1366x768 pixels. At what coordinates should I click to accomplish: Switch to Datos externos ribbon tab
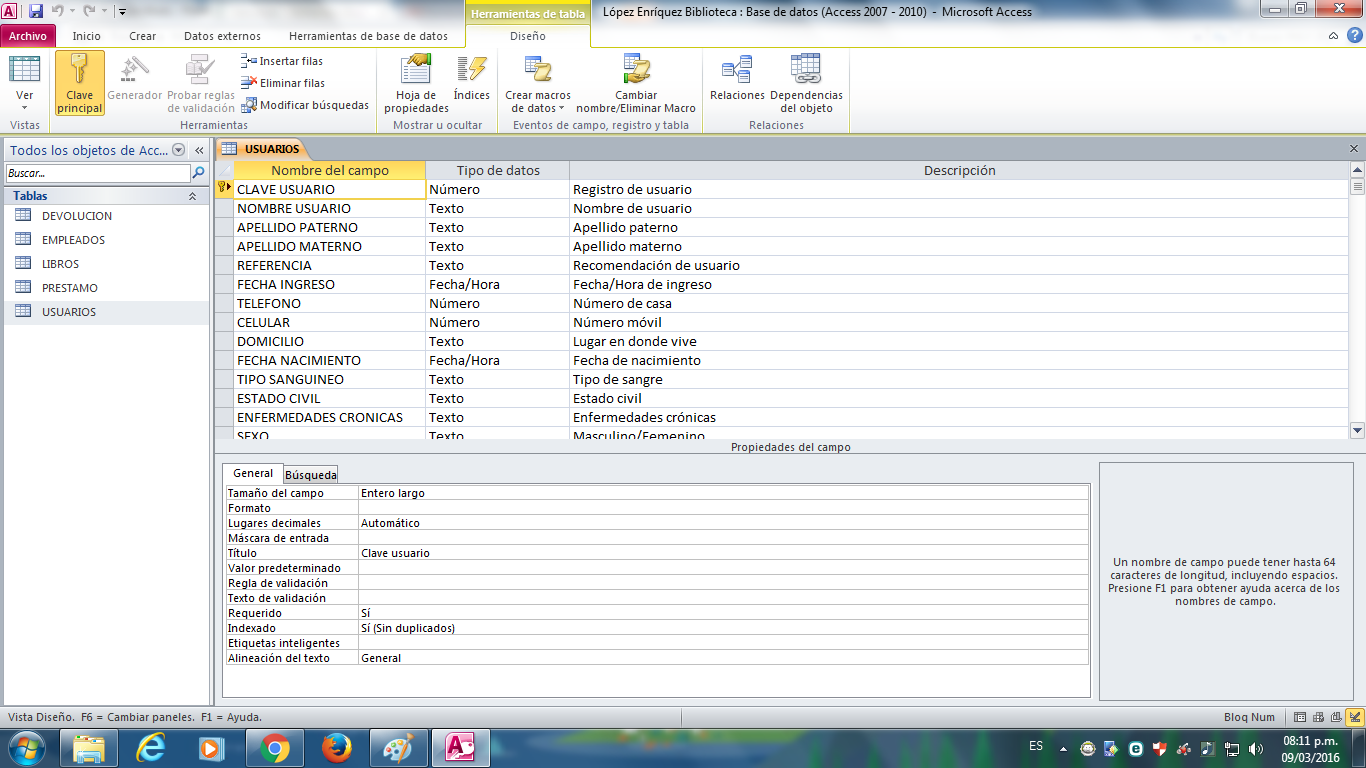222,36
